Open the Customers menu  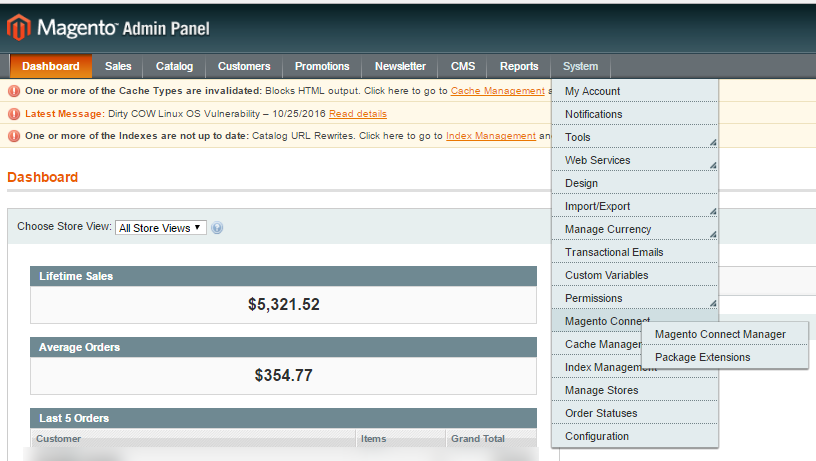tap(244, 66)
